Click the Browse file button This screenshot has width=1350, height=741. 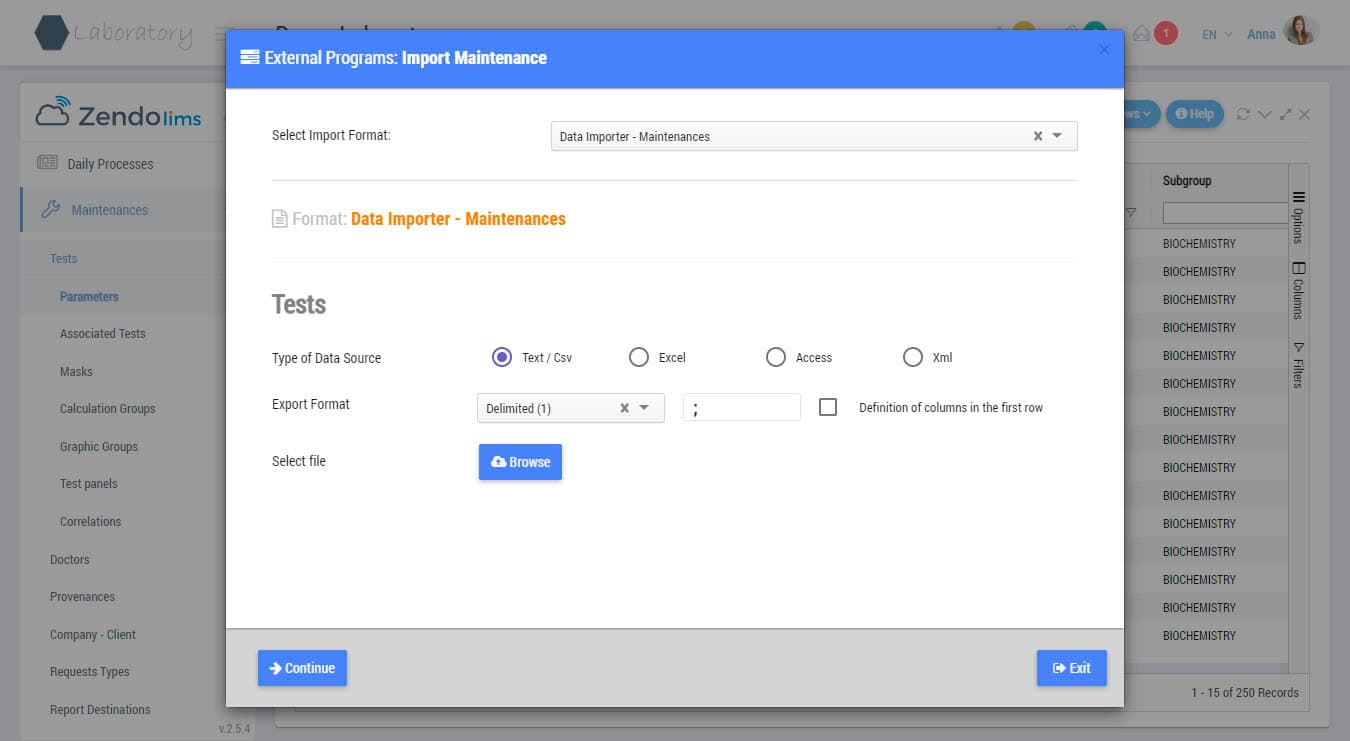click(520, 462)
